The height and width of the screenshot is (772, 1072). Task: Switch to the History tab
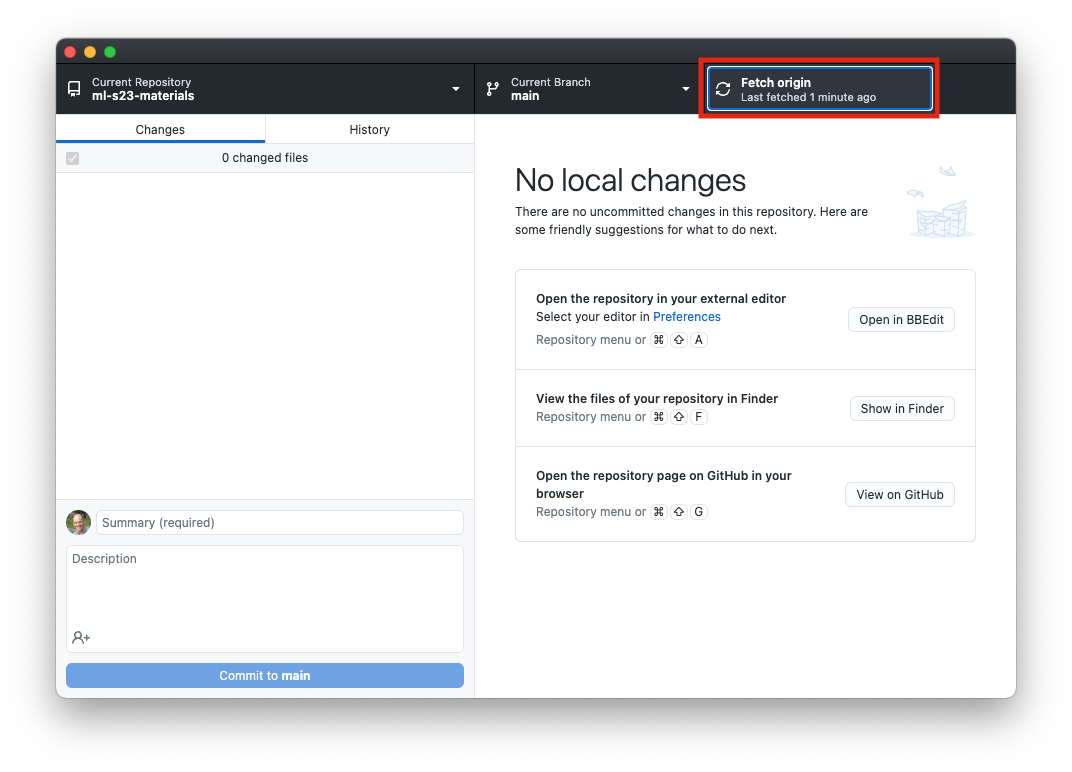(369, 129)
